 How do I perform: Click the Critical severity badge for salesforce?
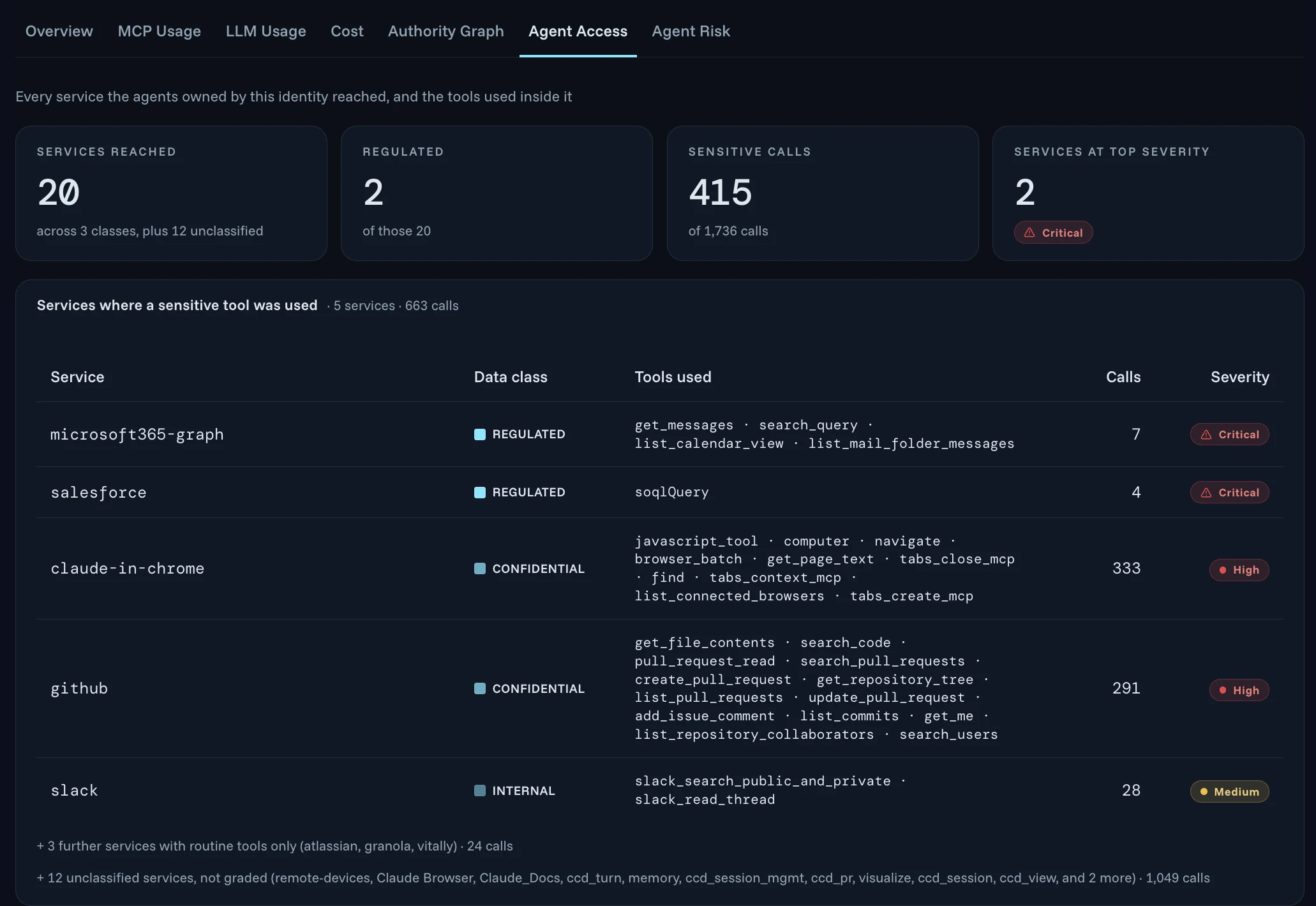coord(1229,493)
